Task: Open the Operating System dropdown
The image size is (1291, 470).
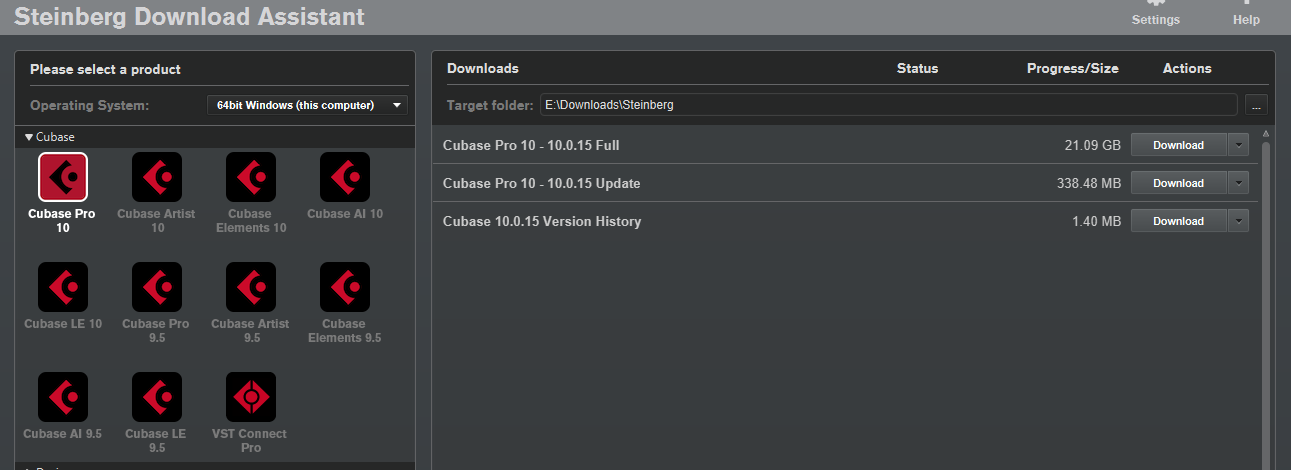Action: click(x=307, y=105)
